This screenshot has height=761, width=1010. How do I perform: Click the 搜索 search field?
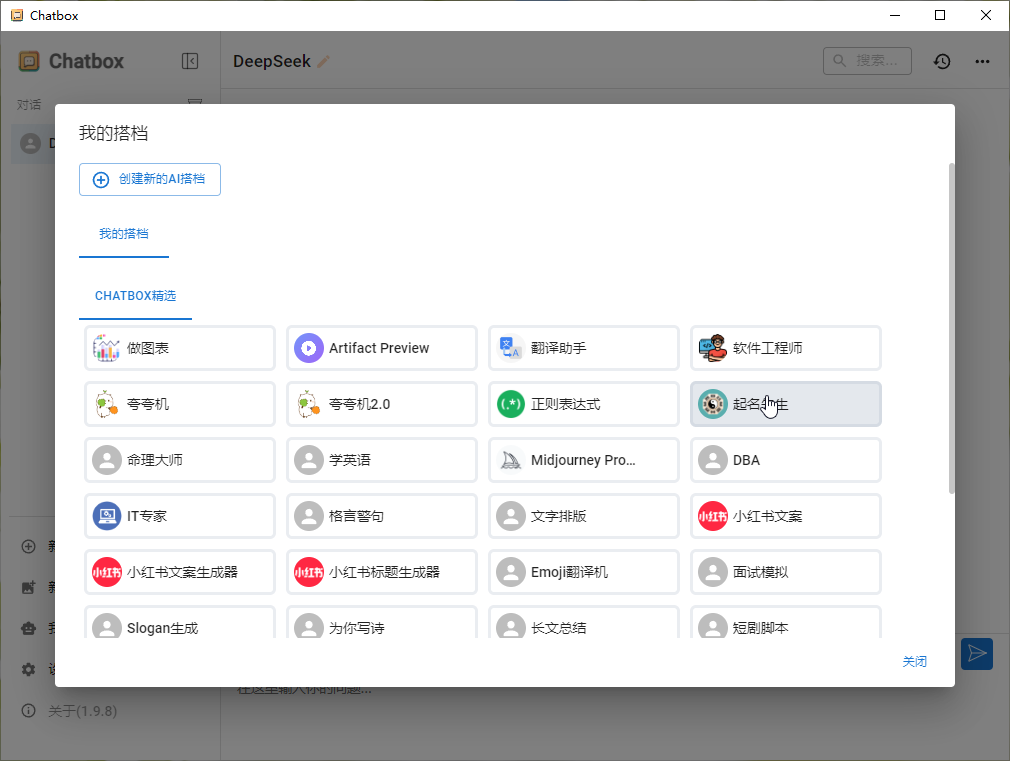pos(867,61)
